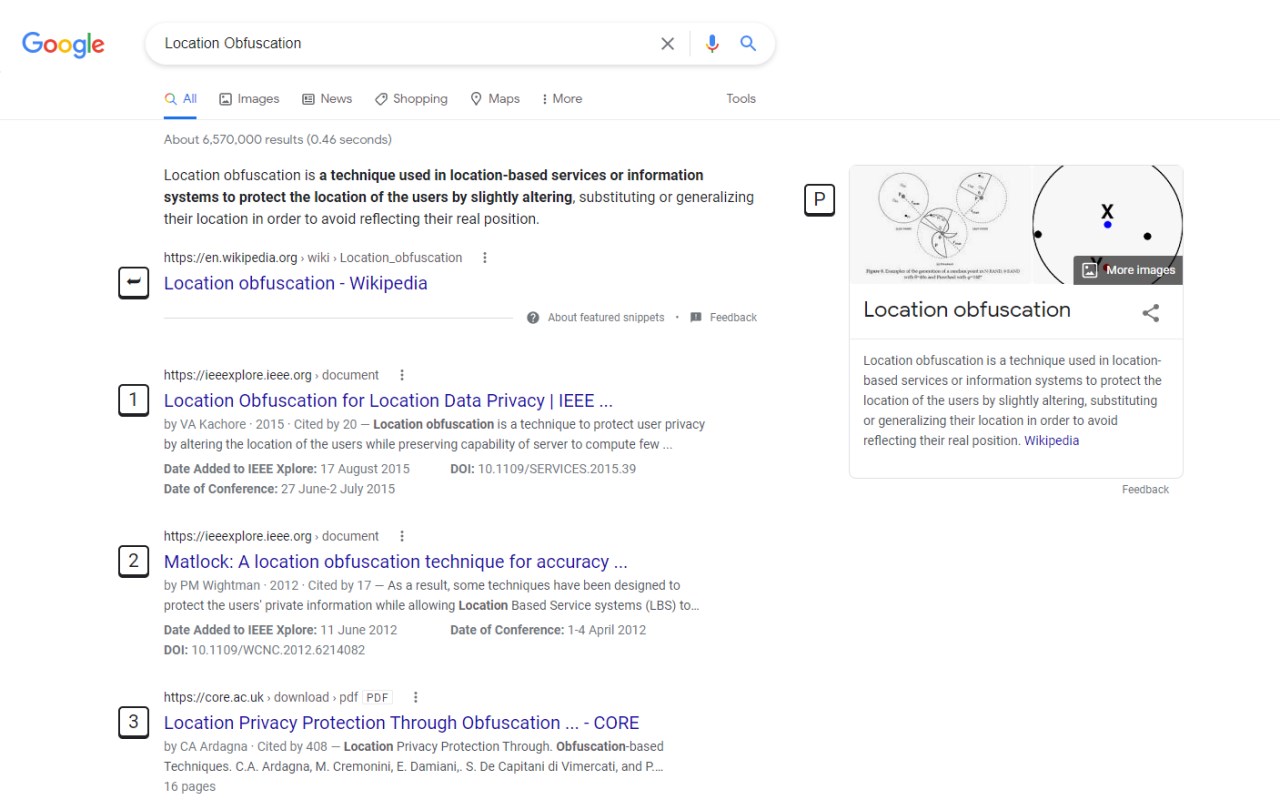The height and width of the screenshot is (800, 1280).
Task: Switch to the News tab
Action: (x=327, y=99)
